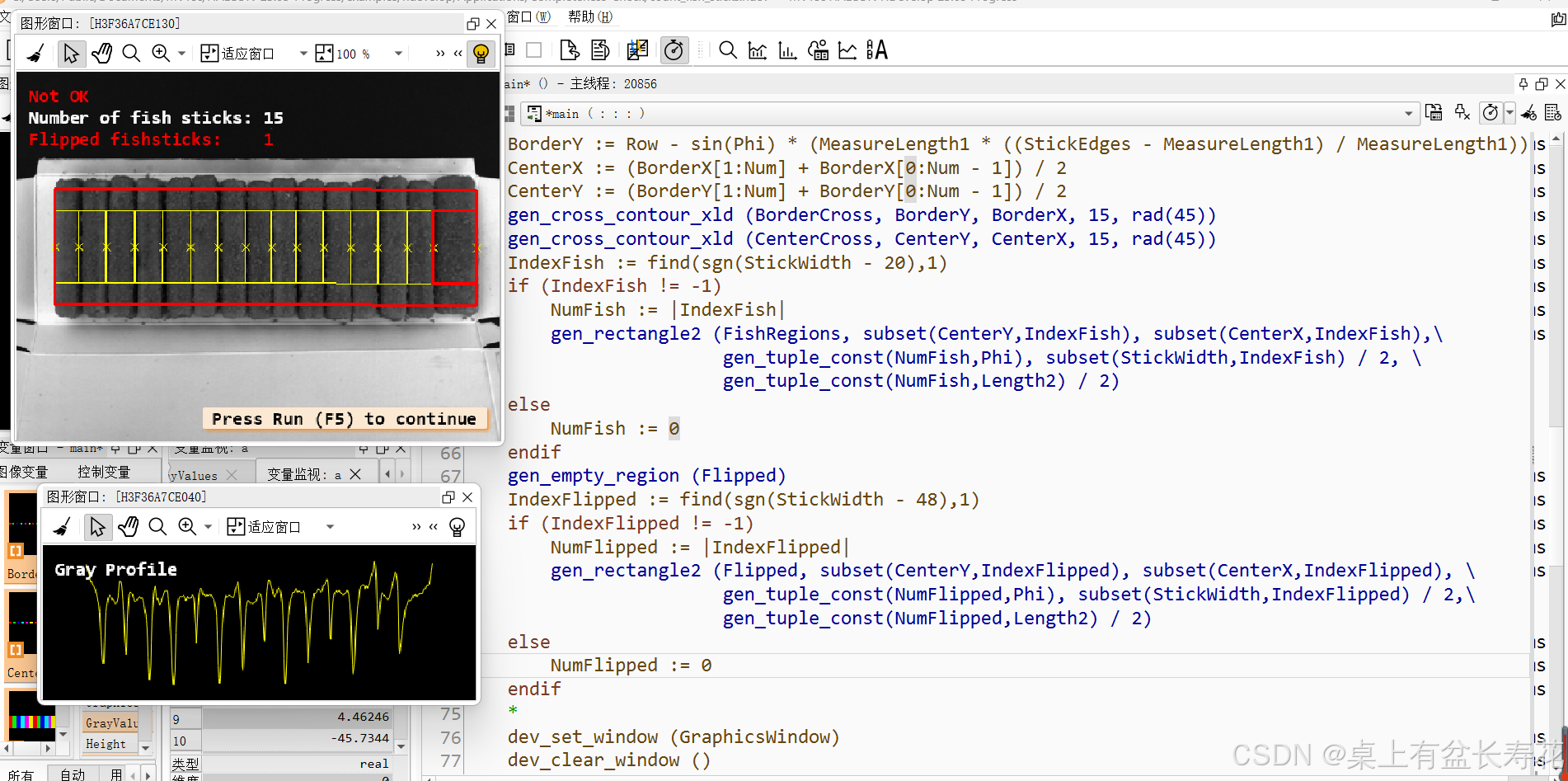Image resolution: width=1568 pixels, height=781 pixels.
Task: Select the pointer tool in graphics window H3F36A7CE040
Action: (97, 527)
